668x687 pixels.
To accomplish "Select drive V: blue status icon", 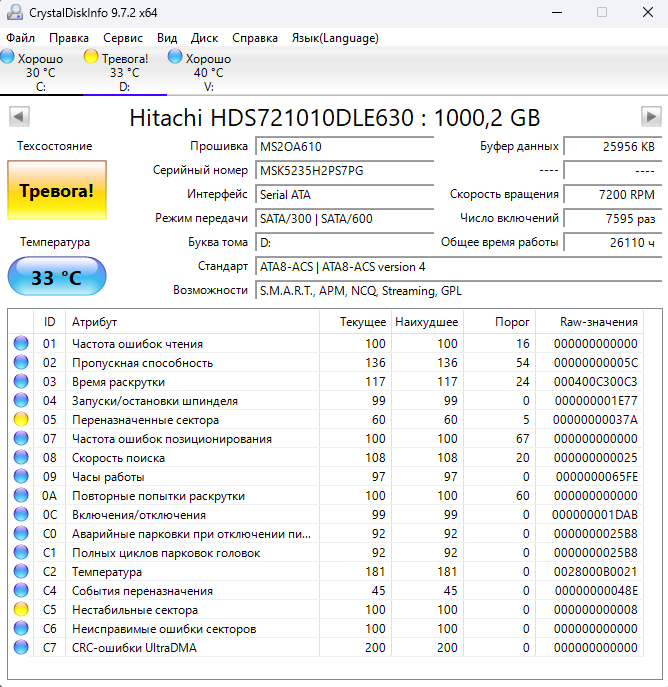I will (x=175, y=58).
